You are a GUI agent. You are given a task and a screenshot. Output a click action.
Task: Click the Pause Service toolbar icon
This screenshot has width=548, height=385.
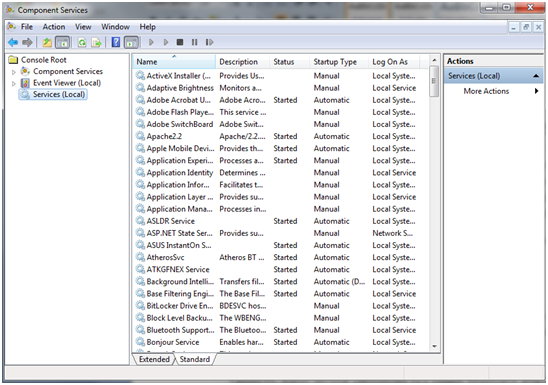click(195, 42)
